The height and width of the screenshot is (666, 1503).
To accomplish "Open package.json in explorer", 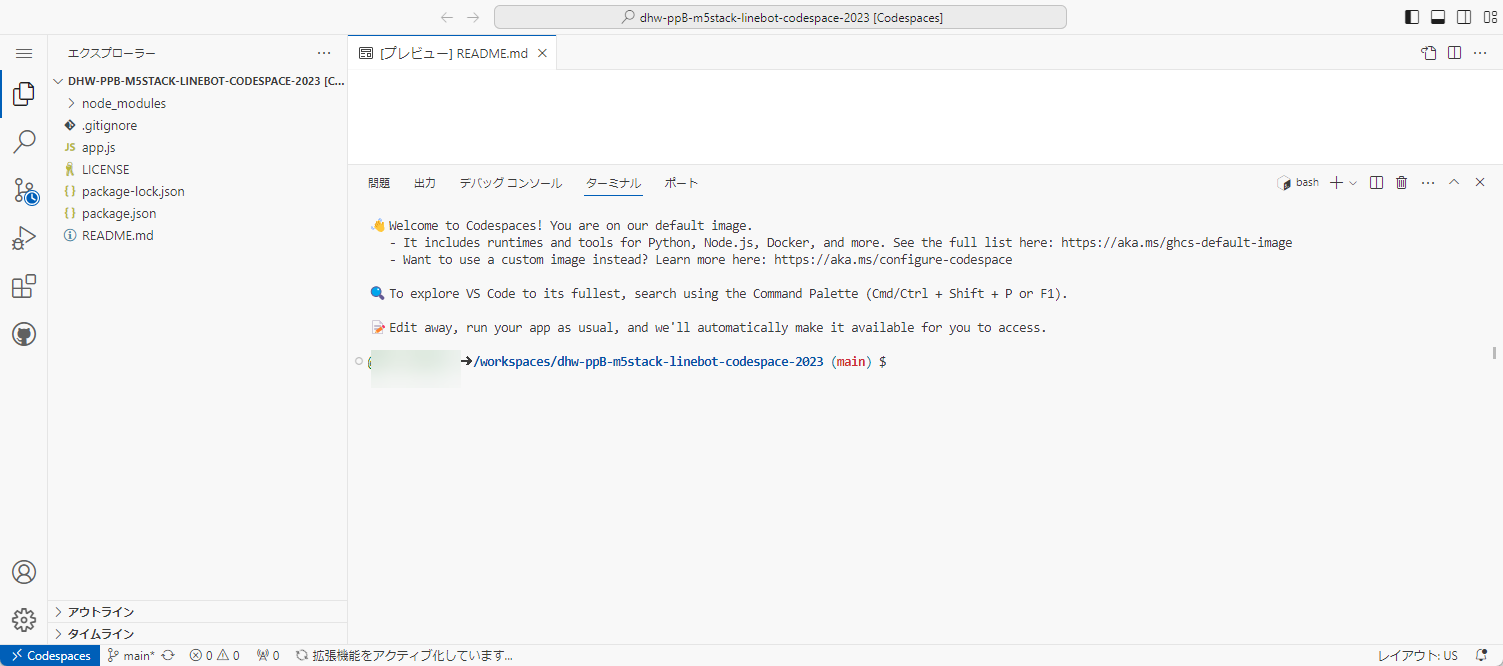I will (198, 213).
